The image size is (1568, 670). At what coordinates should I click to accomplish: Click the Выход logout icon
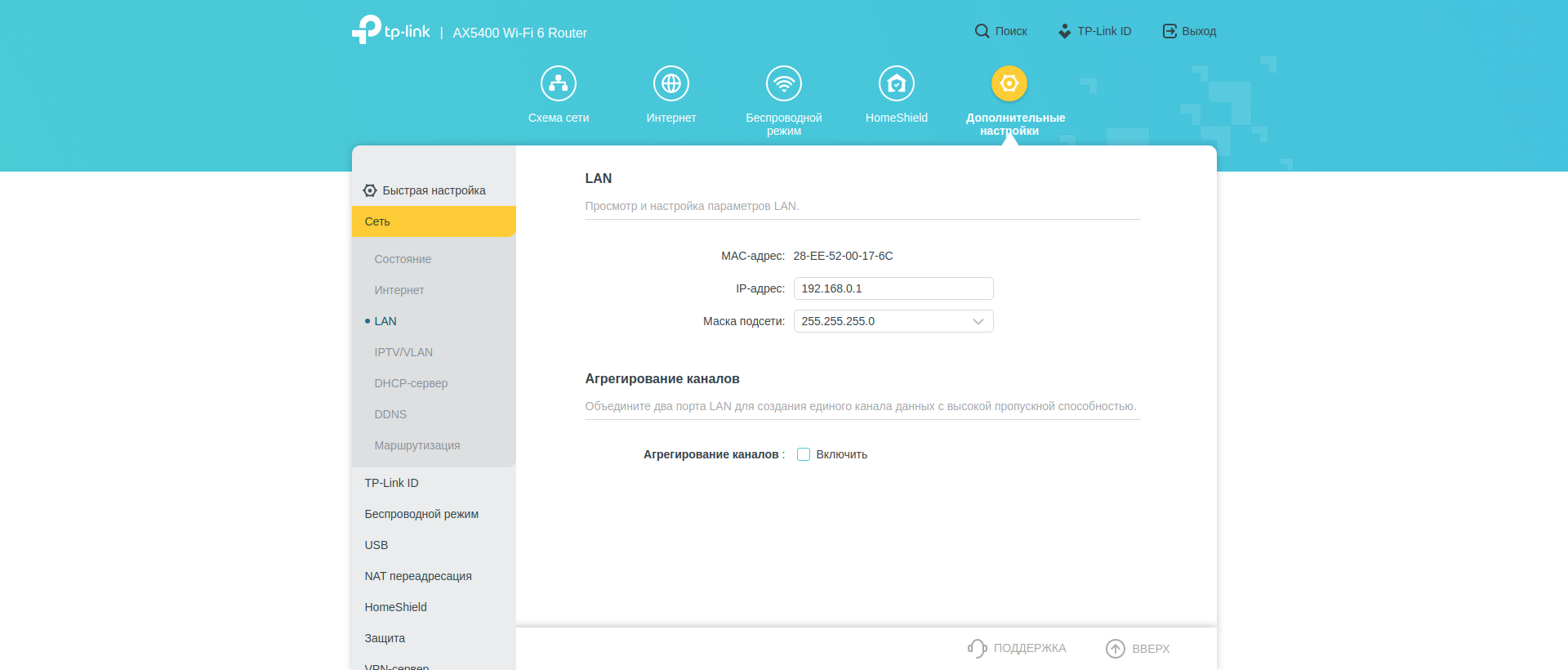pyautogui.click(x=1169, y=31)
